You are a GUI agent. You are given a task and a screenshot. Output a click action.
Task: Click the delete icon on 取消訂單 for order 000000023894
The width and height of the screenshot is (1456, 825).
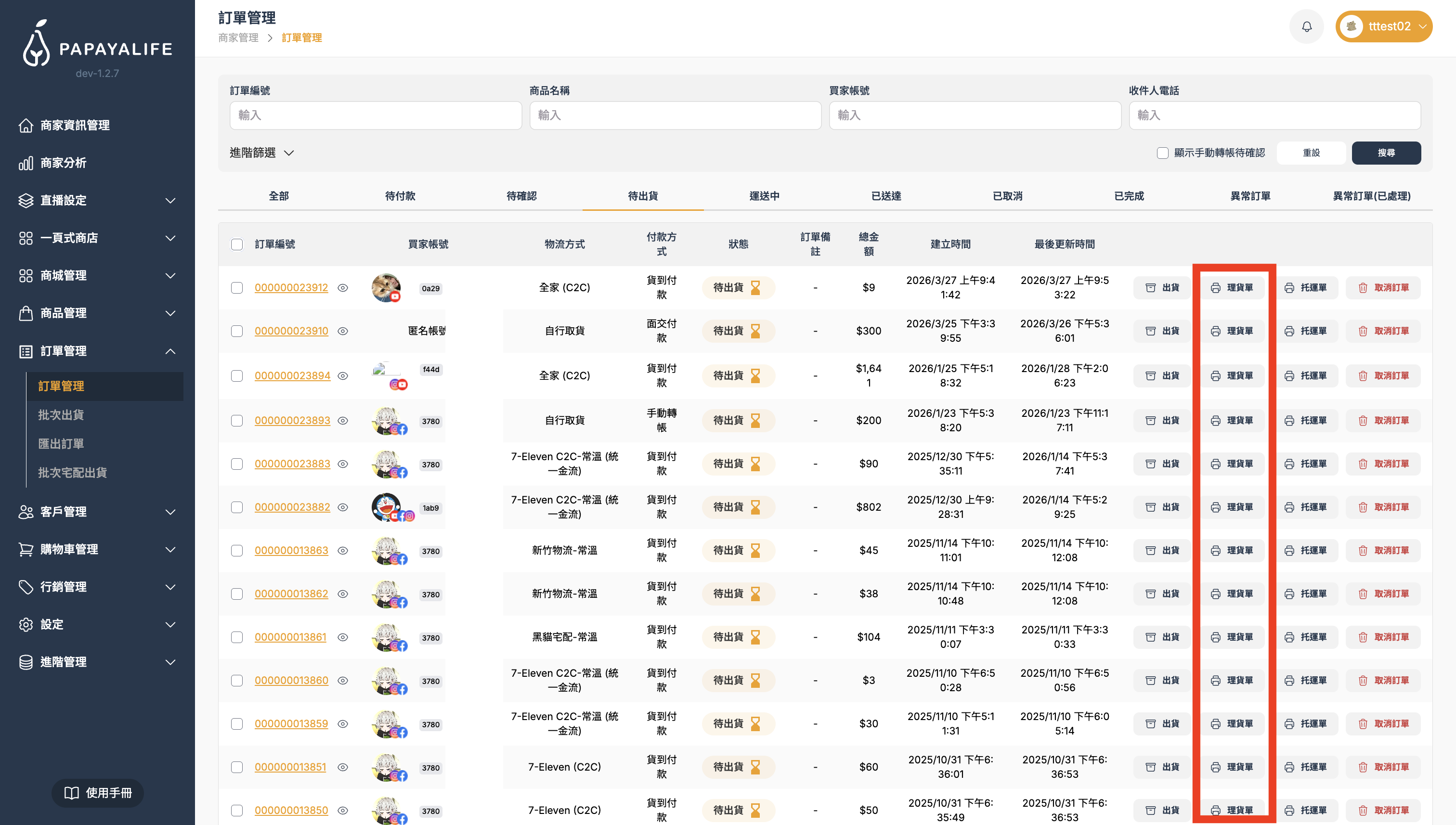tap(1363, 375)
